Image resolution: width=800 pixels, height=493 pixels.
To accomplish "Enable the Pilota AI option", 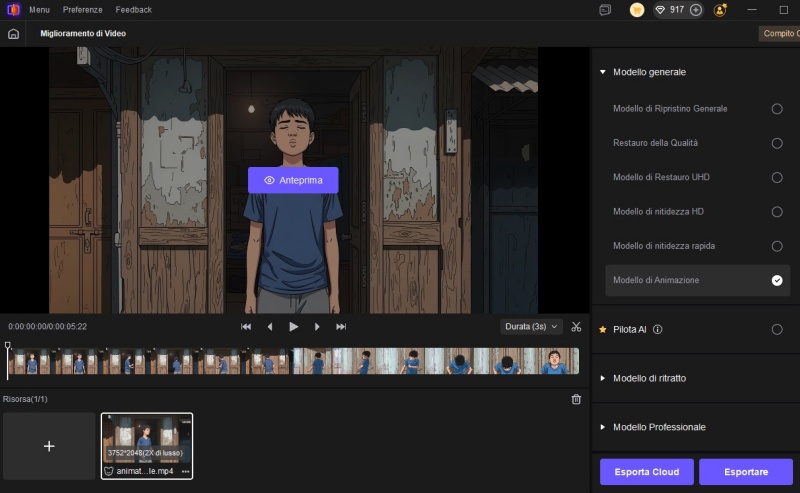I will (777, 329).
